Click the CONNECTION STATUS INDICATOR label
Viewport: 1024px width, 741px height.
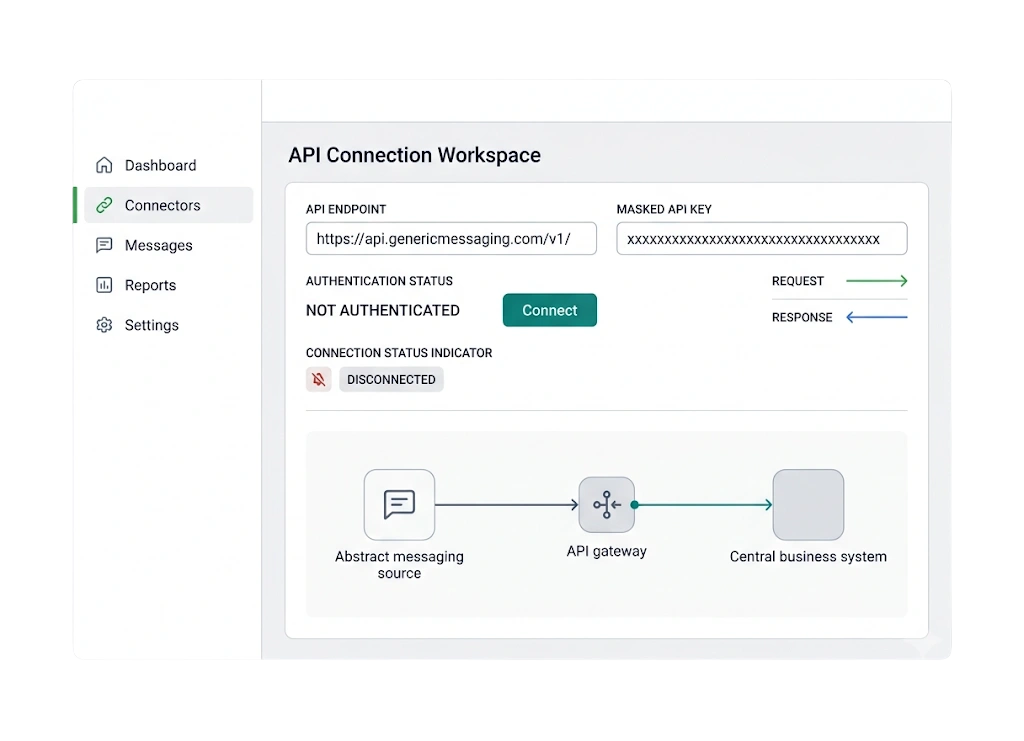[x=399, y=353]
